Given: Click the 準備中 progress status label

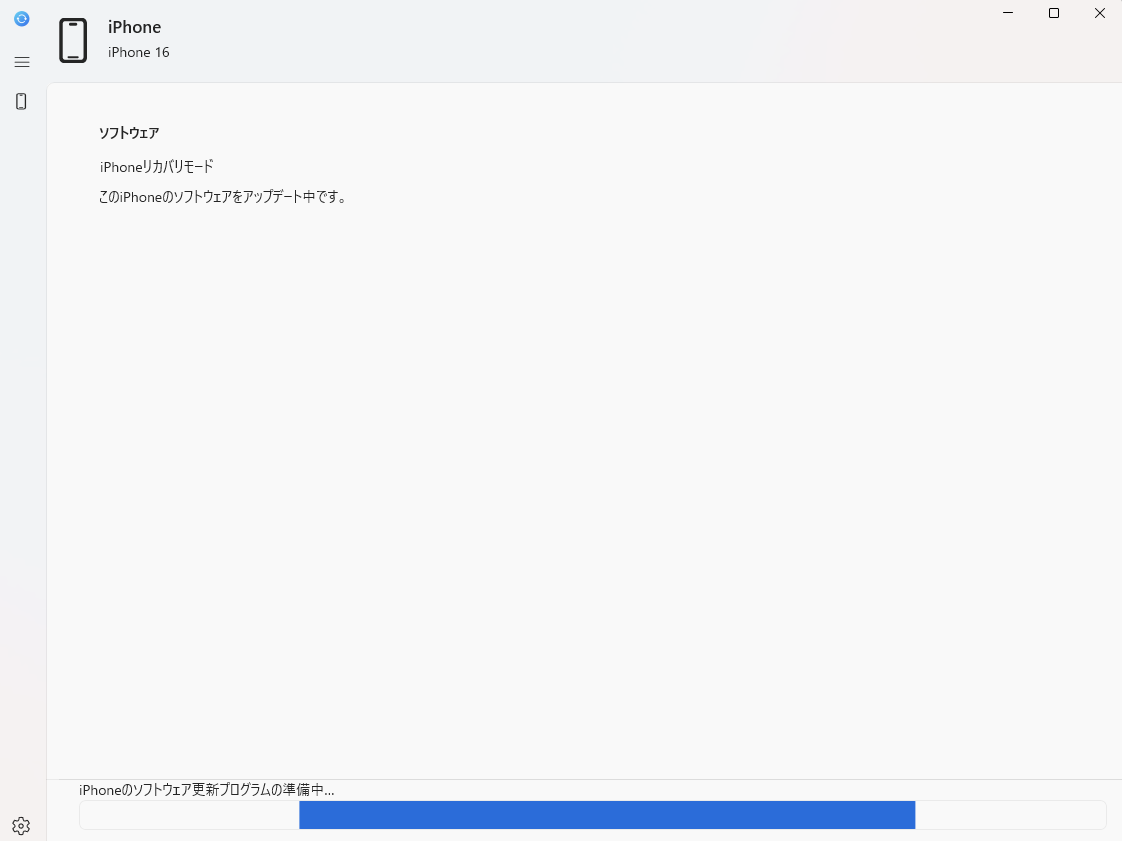Looking at the screenshot, I should tap(206, 790).
